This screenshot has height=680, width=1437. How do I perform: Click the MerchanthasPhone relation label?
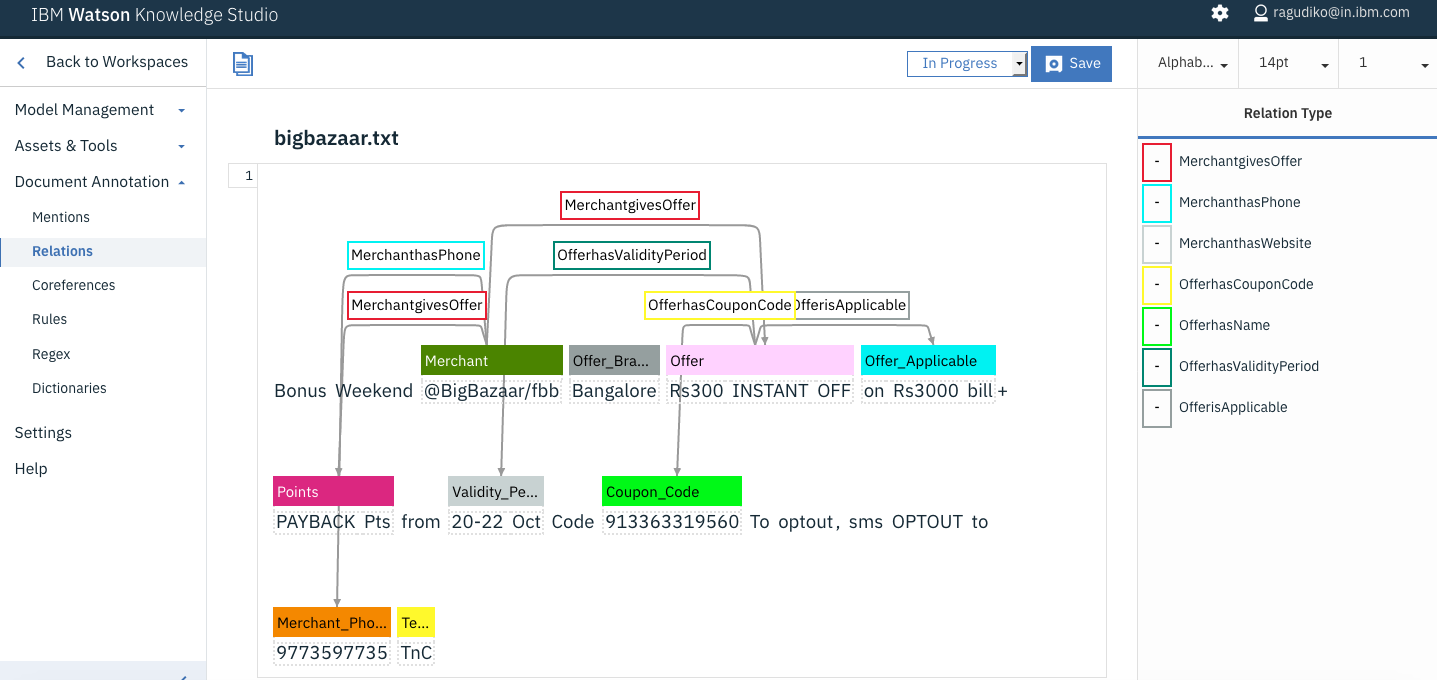(416, 255)
